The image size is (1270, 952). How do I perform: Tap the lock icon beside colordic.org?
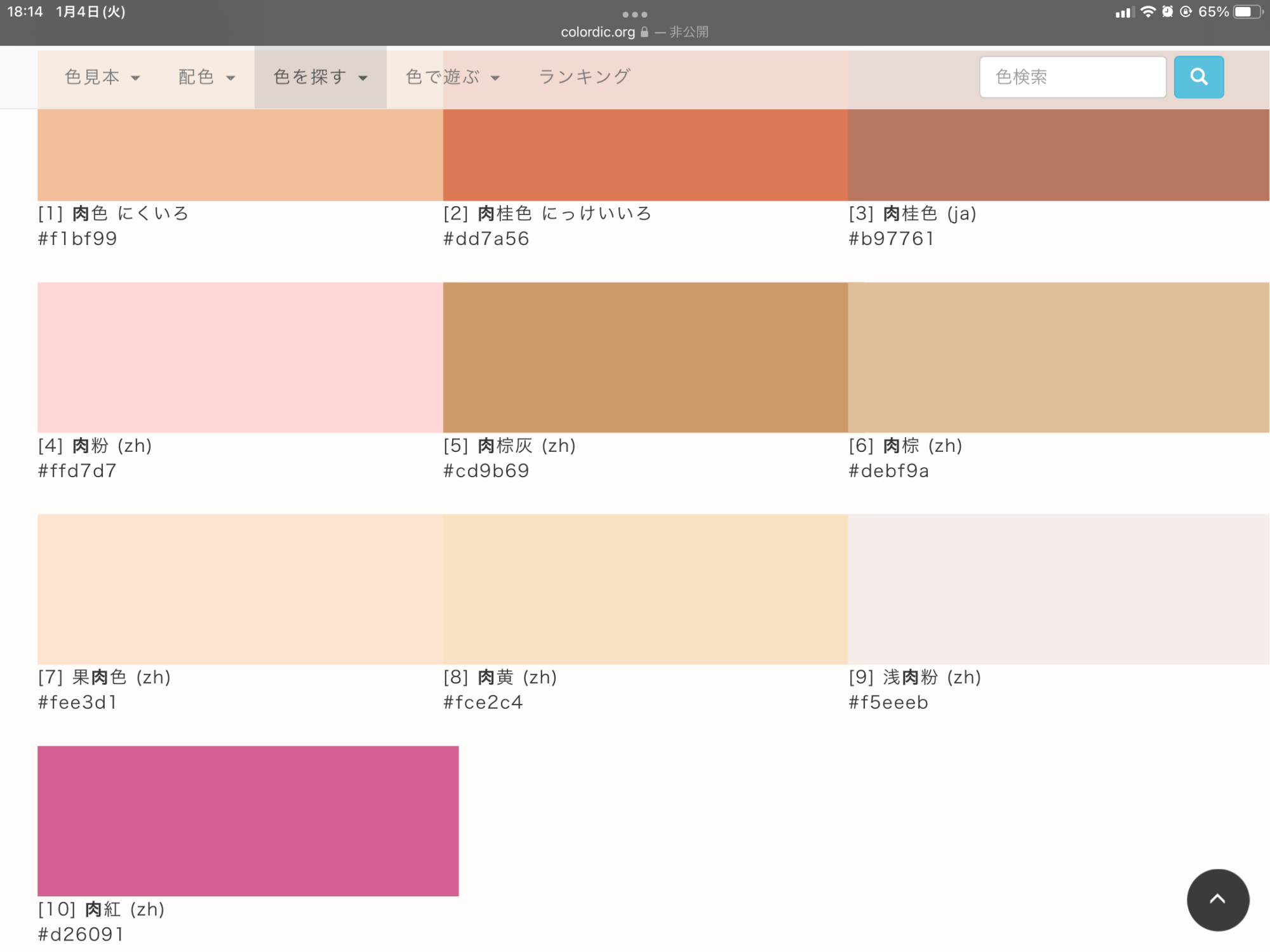click(645, 32)
